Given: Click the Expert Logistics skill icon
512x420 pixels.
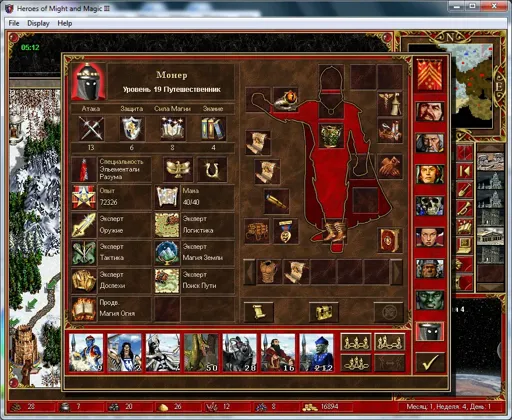Looking at the screenshot, I should (x=167, y=225).
